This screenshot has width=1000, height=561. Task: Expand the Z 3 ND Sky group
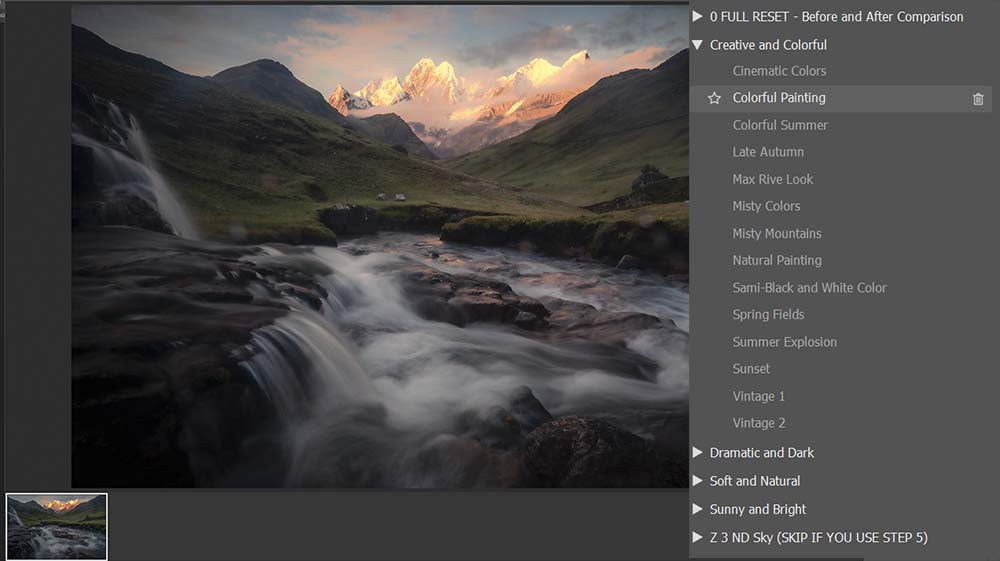click(x=697, y=537)
